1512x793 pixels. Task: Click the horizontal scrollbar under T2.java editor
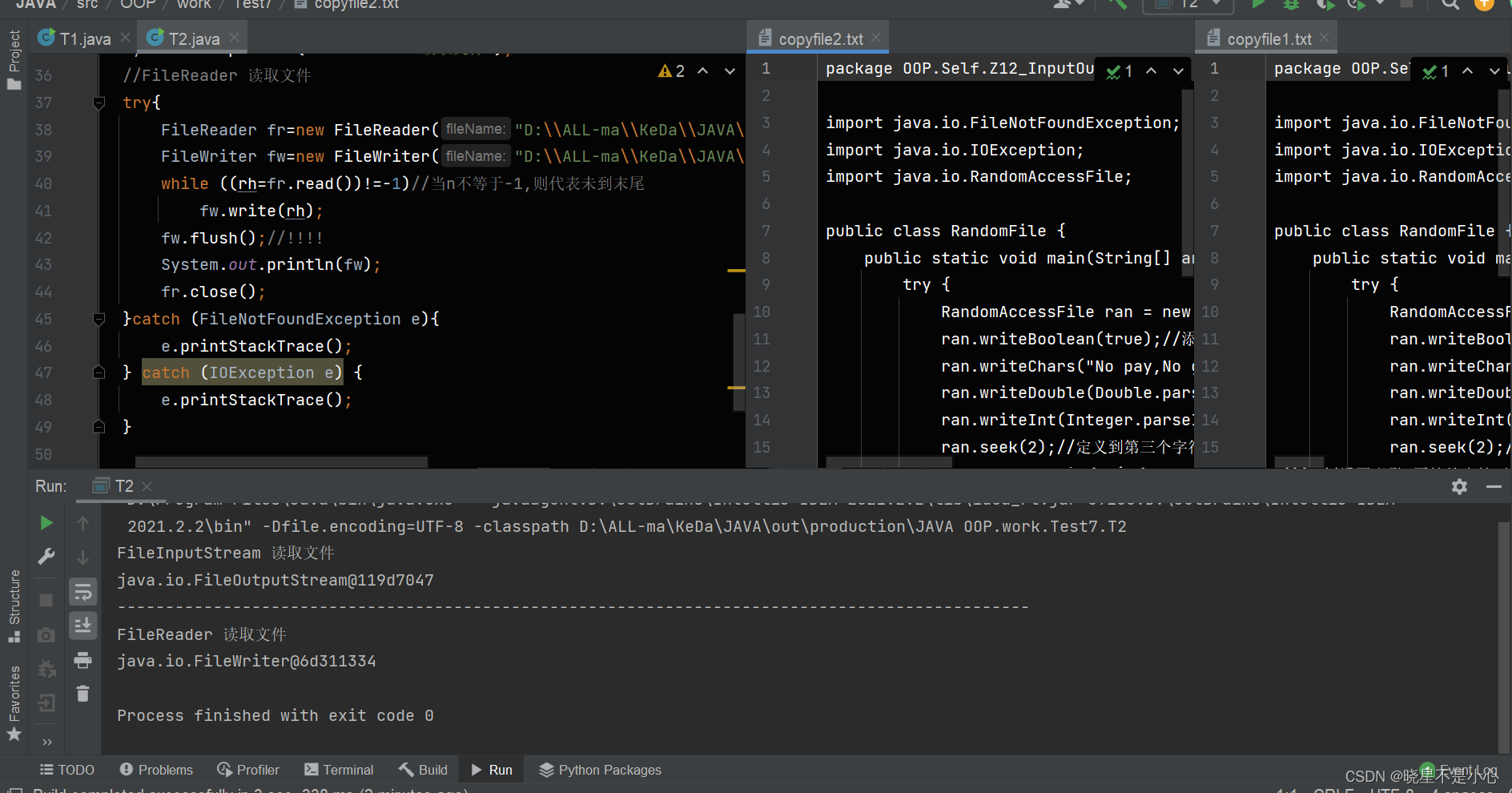(x=281, y=462)
